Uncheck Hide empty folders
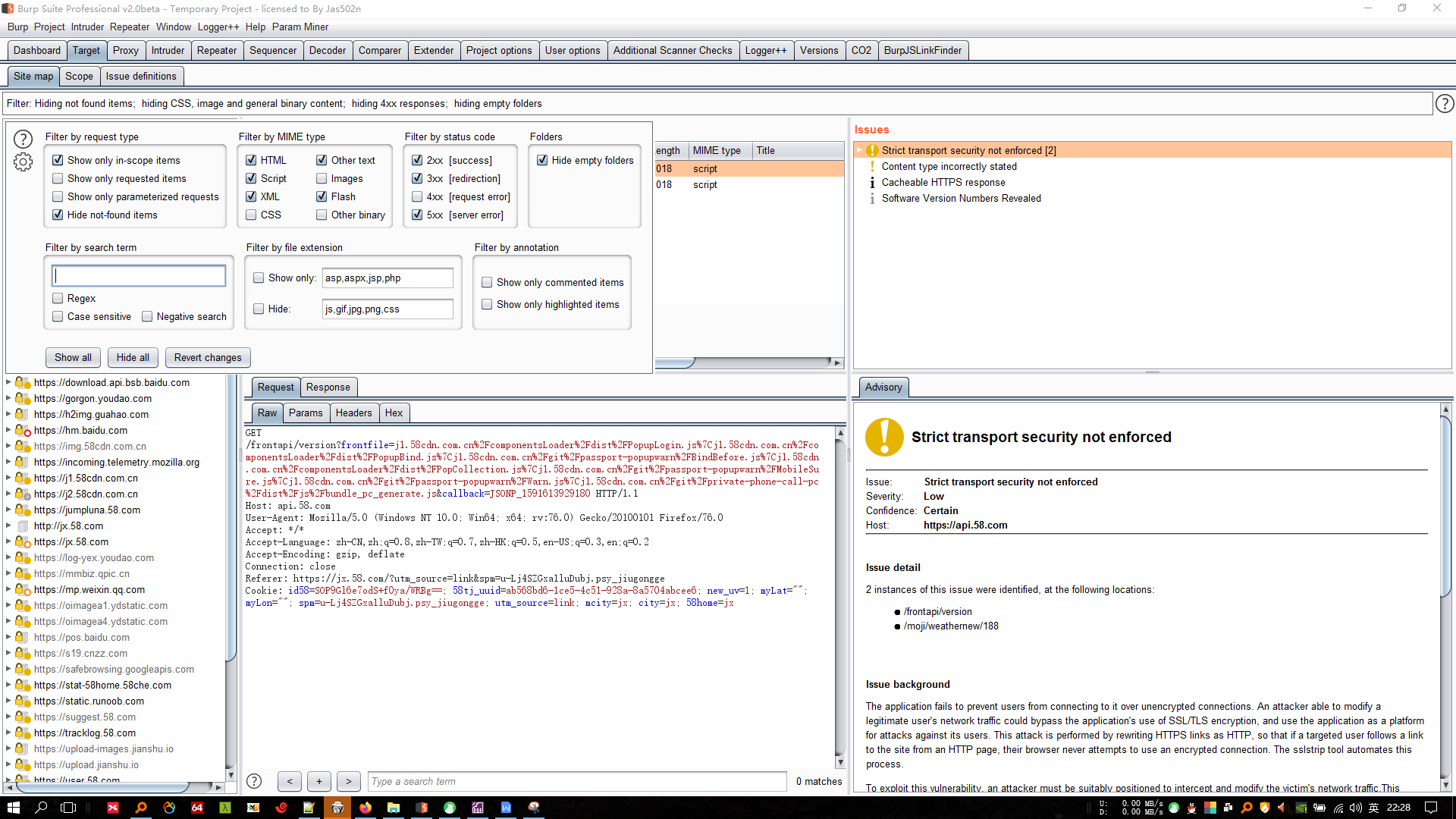The width and height of the screenshot is (1456, 819). tap(542, 161)
